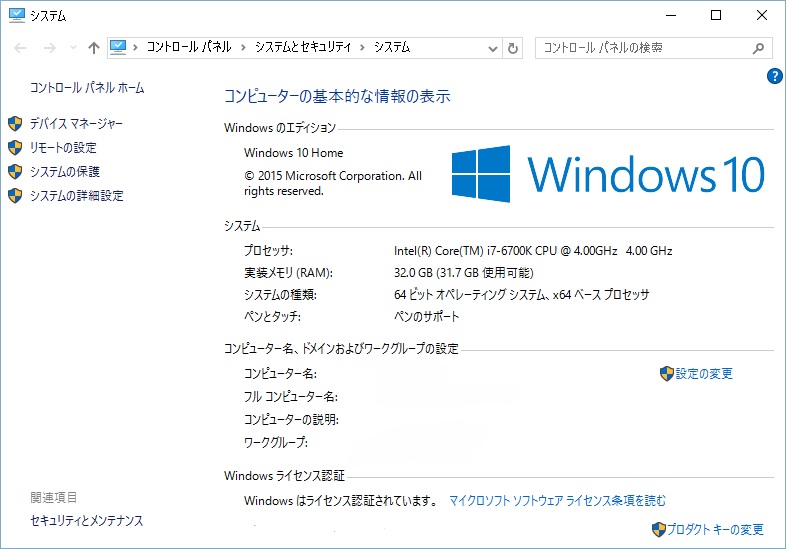Screen dimensions: 786x549
Task: Select システムとセキュリティ breadcrumb
Action: (x=303, y=47)
